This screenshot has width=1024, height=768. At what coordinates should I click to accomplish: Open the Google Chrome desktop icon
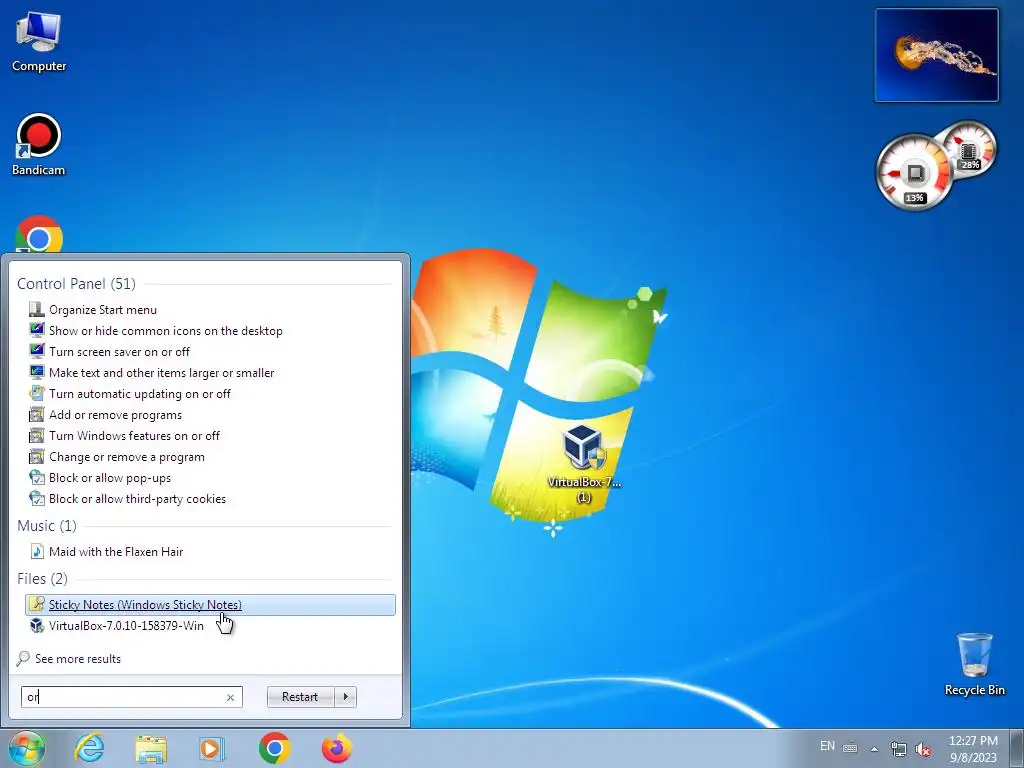click(x=39, y=235)
